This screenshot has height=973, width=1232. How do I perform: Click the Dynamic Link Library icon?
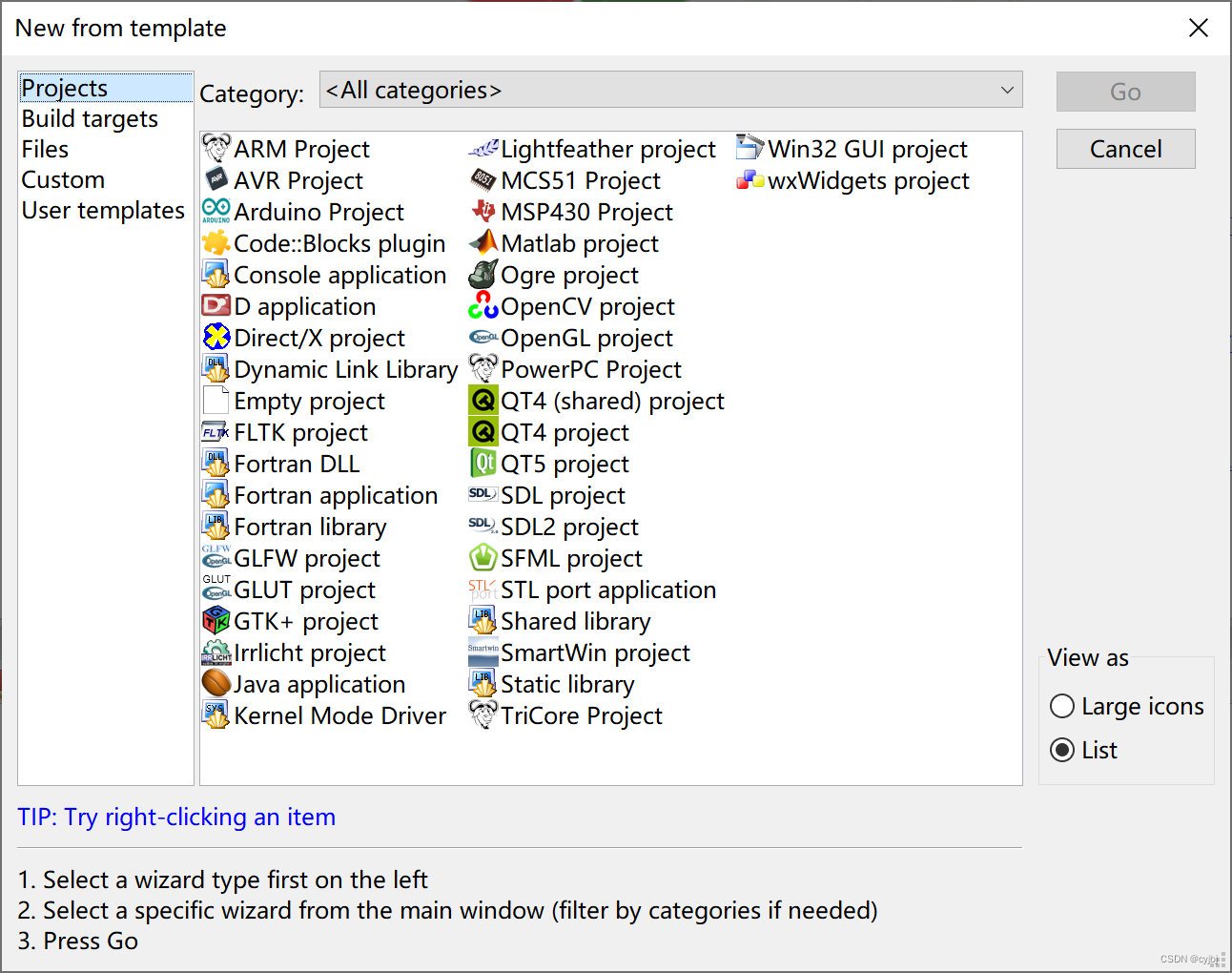tap(216, 368)
